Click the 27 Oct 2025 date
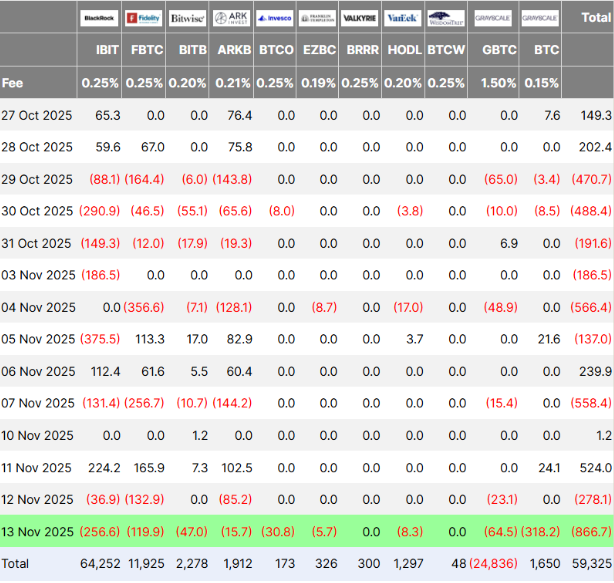614x583 pixels. (x=38, y=115)
